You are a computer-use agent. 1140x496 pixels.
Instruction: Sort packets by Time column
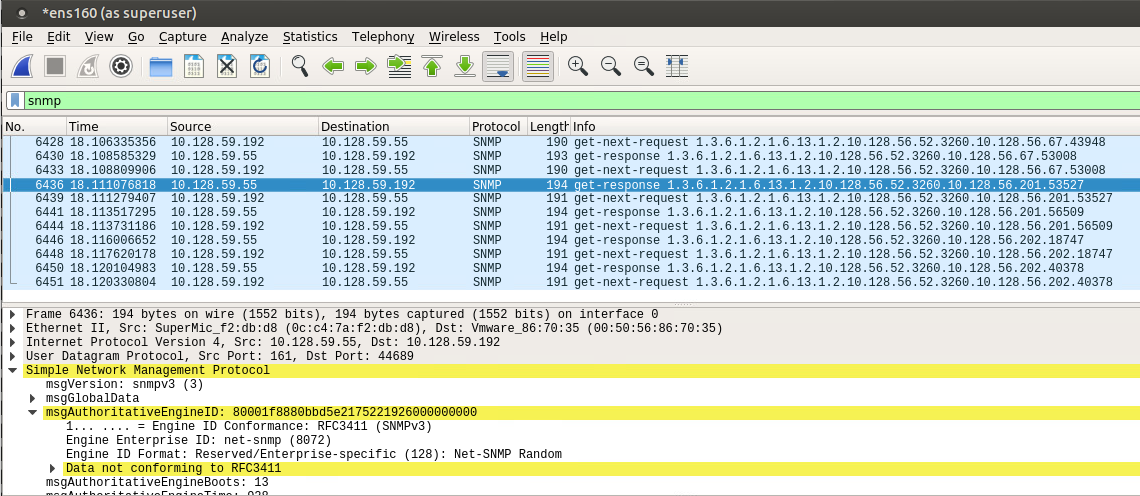coord(117,127)
